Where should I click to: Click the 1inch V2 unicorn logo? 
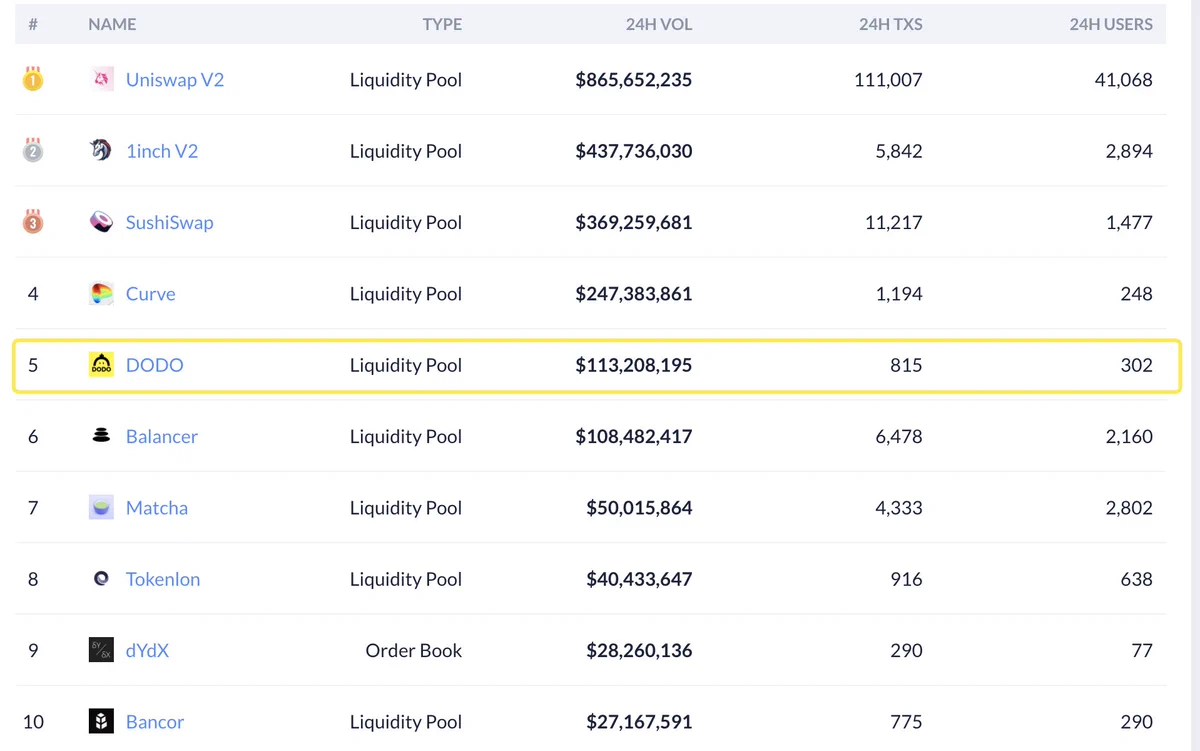coord(101,151)
